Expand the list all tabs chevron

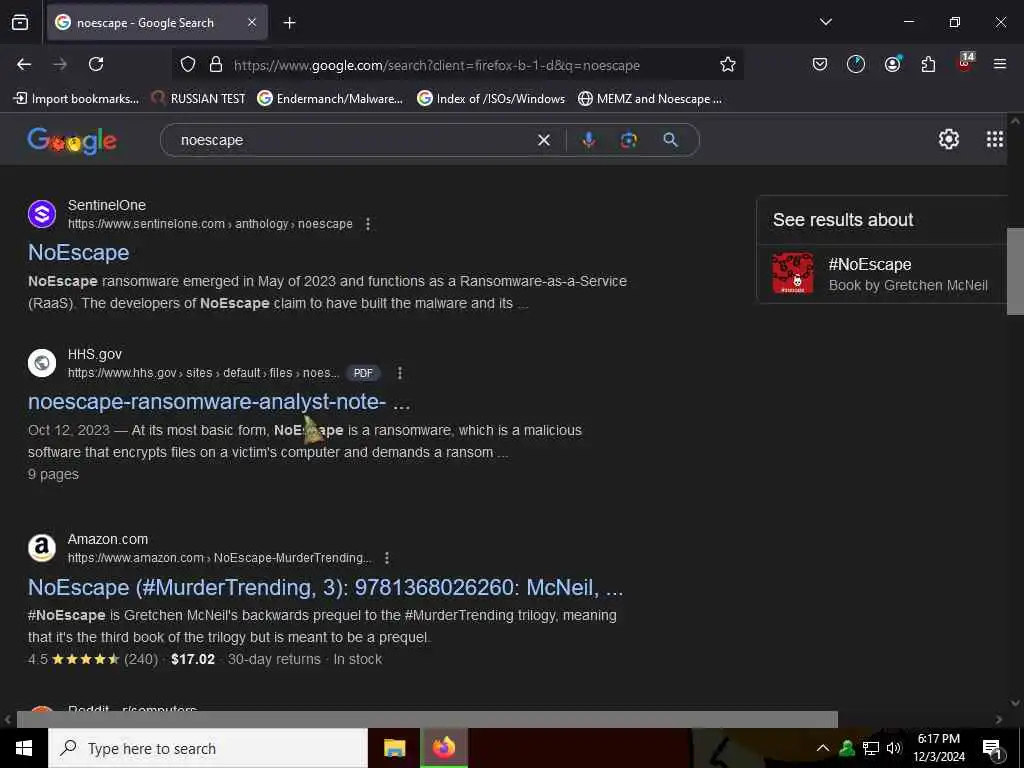[826, 22]
